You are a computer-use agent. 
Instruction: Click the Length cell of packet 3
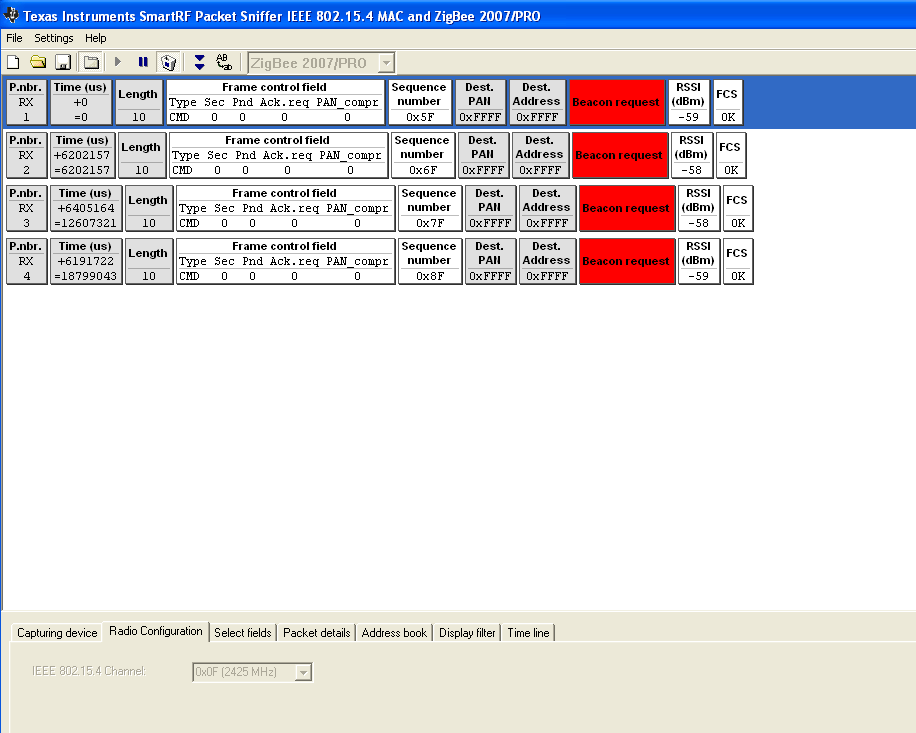pyautogui.click(x=149, y=209)
